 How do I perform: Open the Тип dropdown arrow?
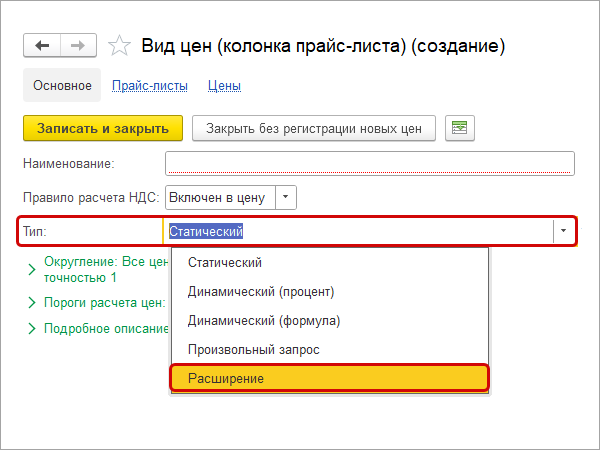click(563, 231)
